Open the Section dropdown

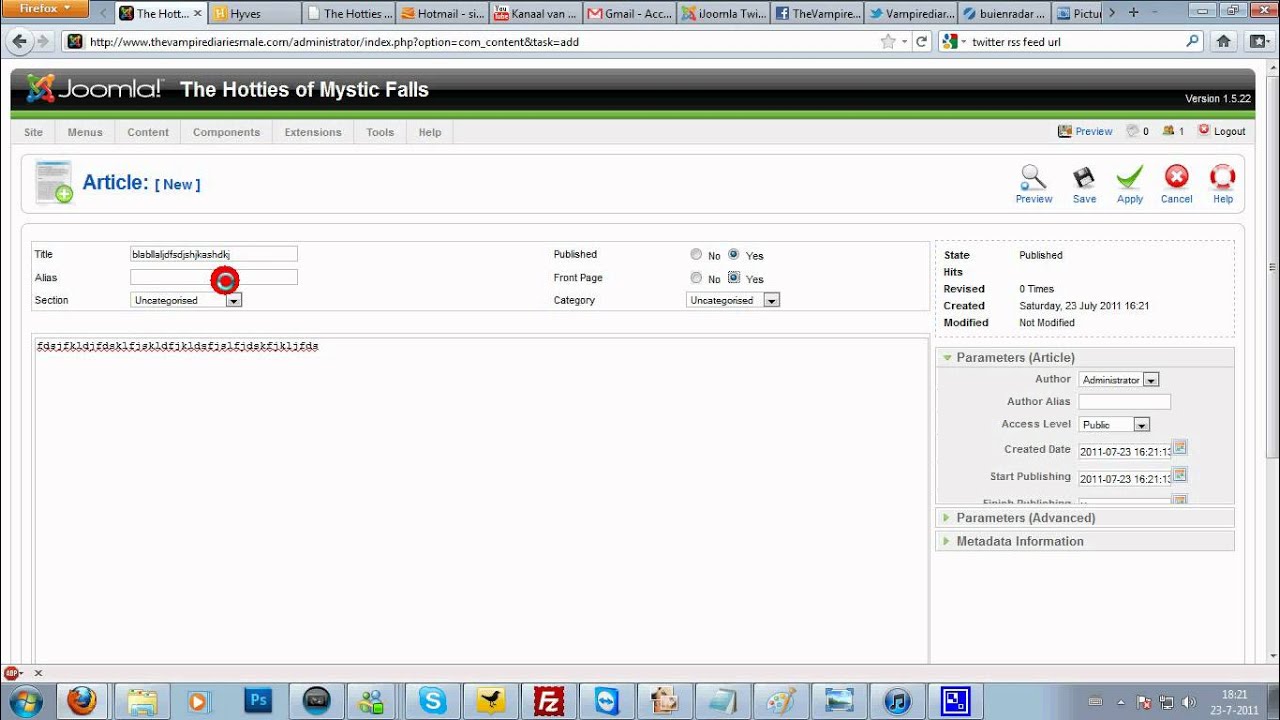(186, 300)
